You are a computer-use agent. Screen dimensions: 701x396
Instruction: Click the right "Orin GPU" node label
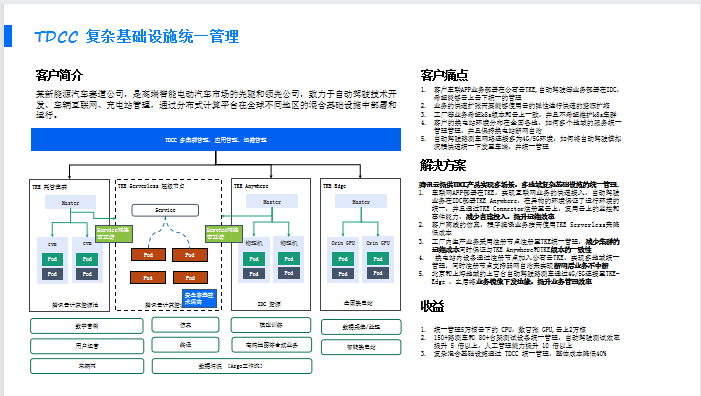378,243
